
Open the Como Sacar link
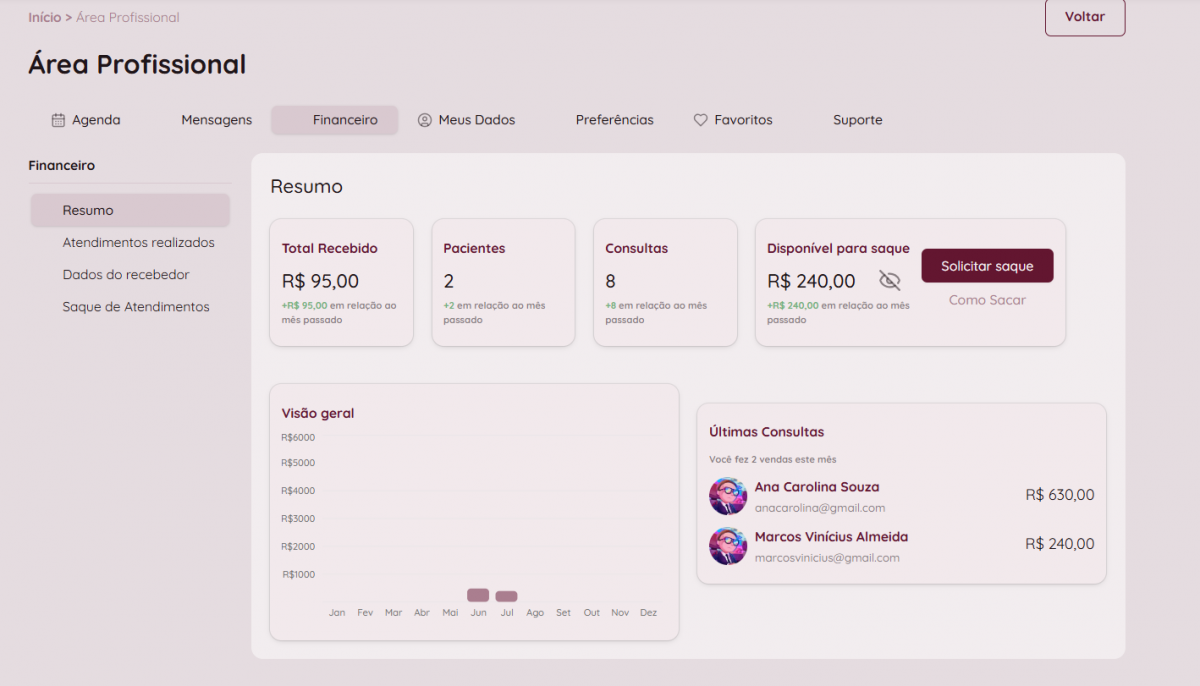[986, 300]
